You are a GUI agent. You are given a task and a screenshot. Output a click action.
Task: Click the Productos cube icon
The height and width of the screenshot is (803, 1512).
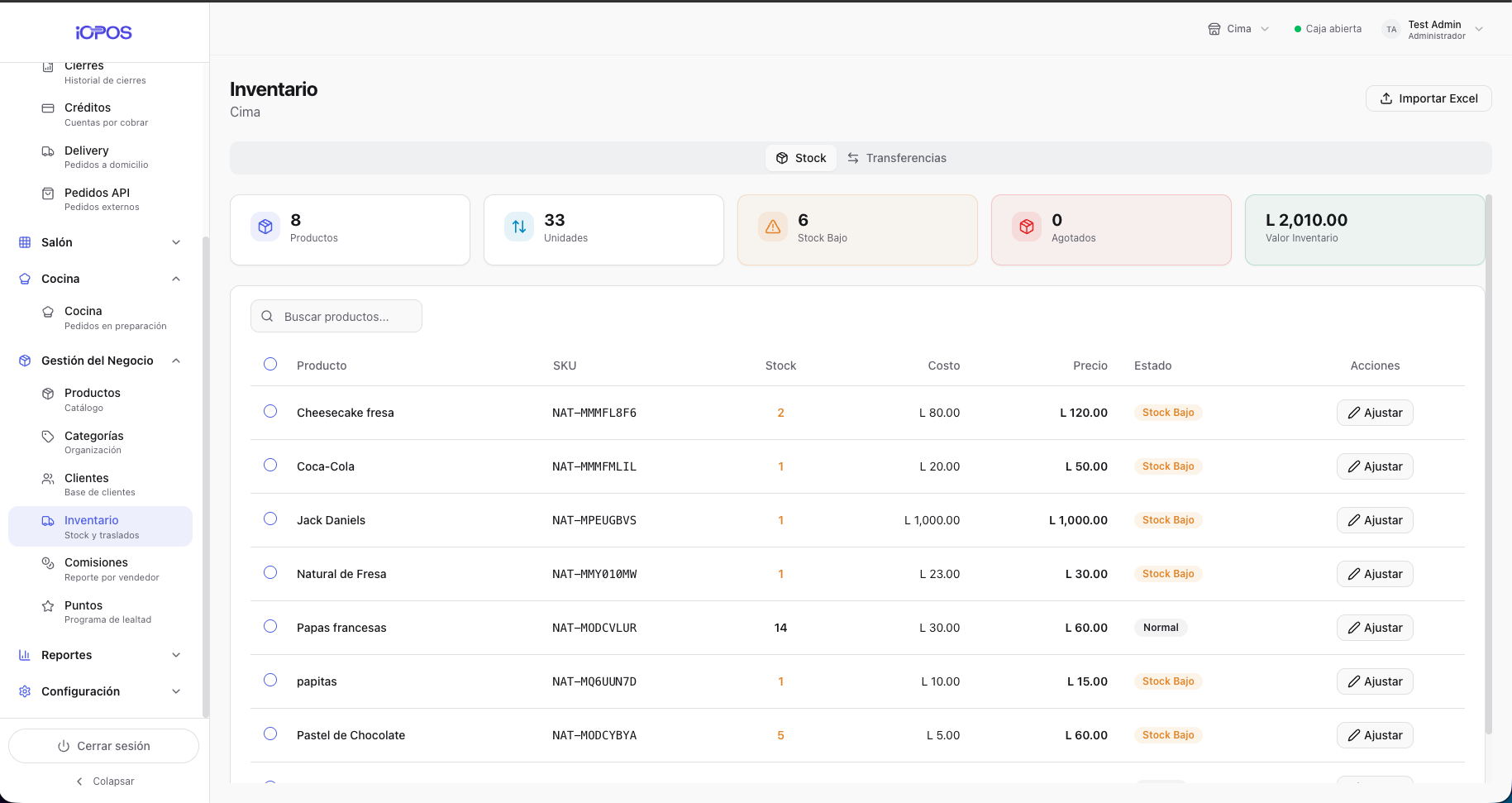point(48,394)
